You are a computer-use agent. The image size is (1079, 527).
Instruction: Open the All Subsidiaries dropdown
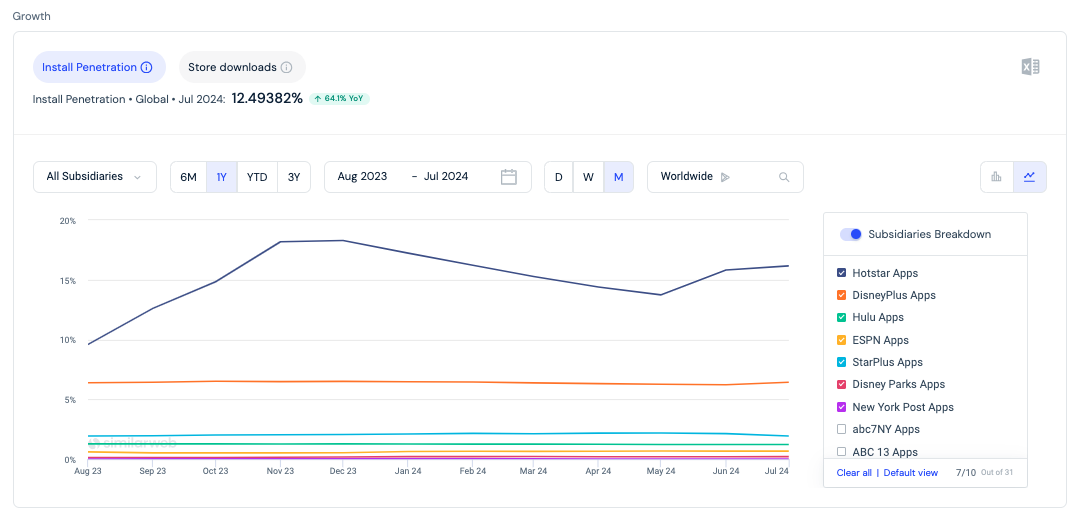95,177
